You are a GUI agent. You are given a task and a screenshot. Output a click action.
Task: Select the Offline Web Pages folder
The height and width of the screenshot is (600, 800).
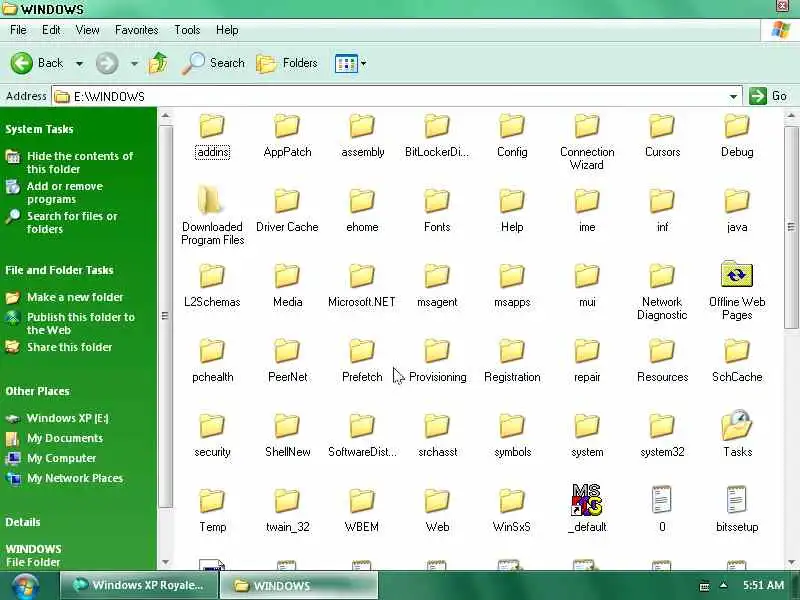click(737, 291)
